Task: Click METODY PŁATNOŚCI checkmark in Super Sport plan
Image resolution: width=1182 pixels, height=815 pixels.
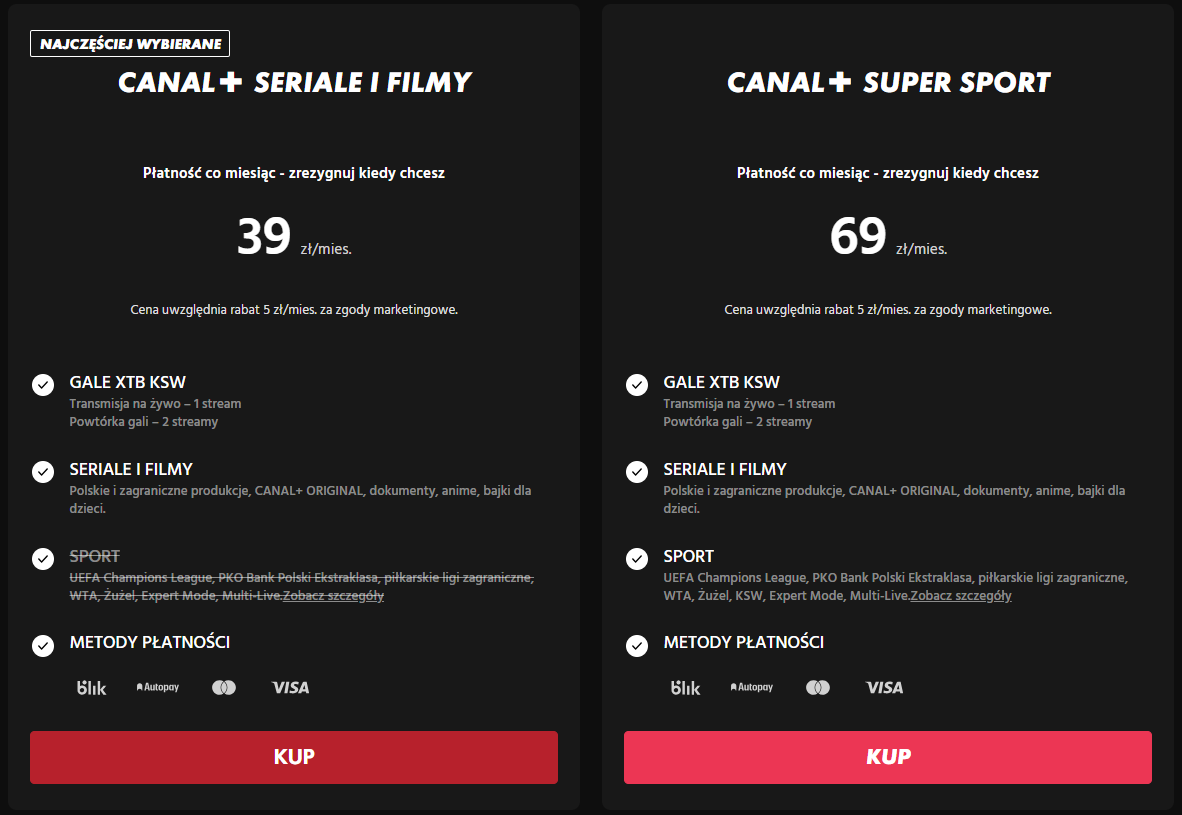Action: pyautogui.click(x=637, y=645)
